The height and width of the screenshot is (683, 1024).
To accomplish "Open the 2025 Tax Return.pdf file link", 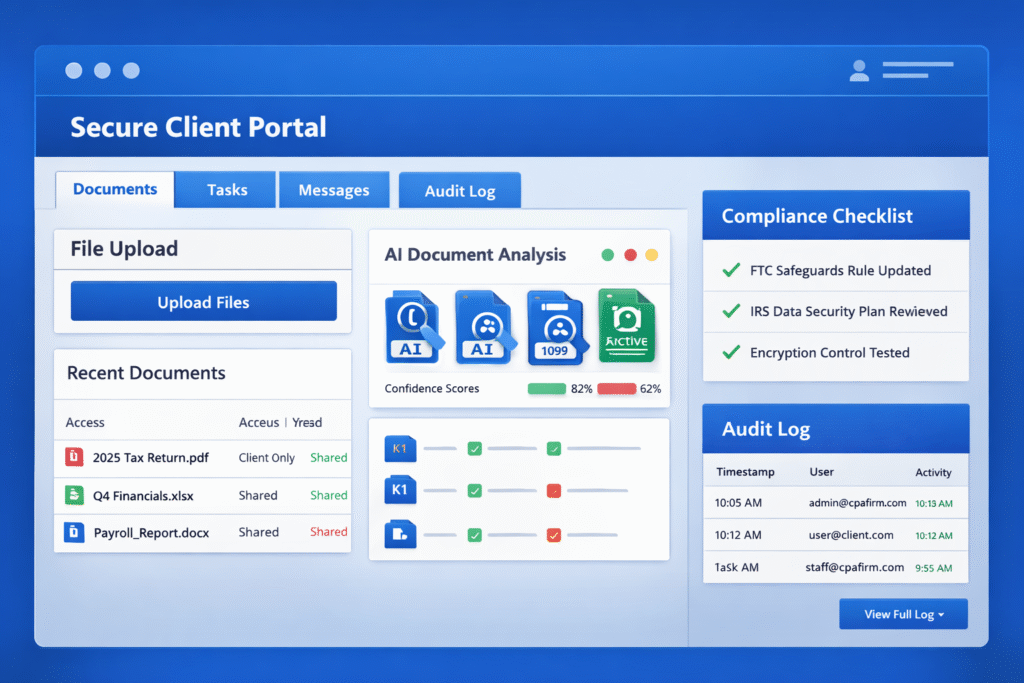I will [150, 457].
